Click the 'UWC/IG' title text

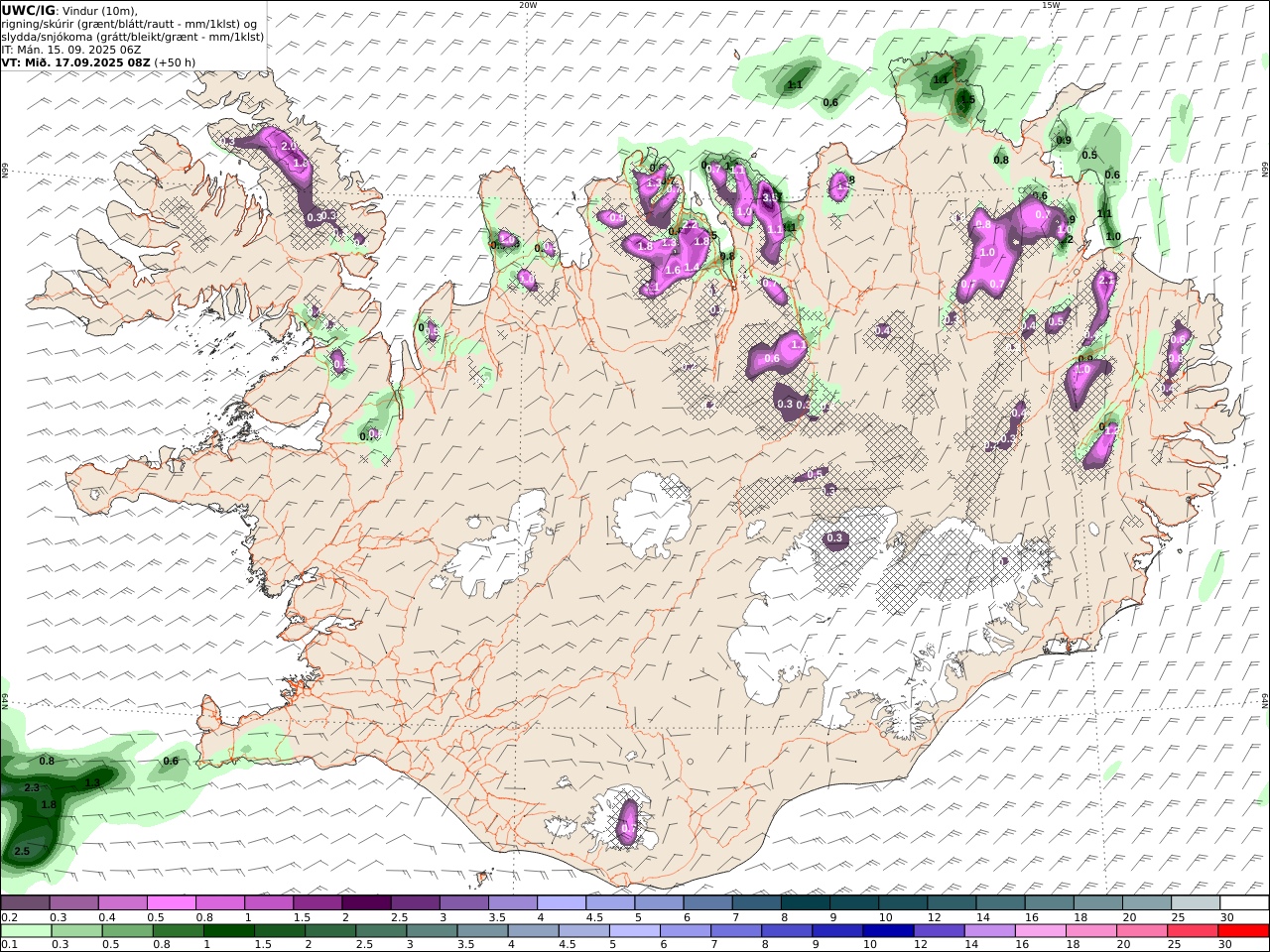[x=28, y=11]
